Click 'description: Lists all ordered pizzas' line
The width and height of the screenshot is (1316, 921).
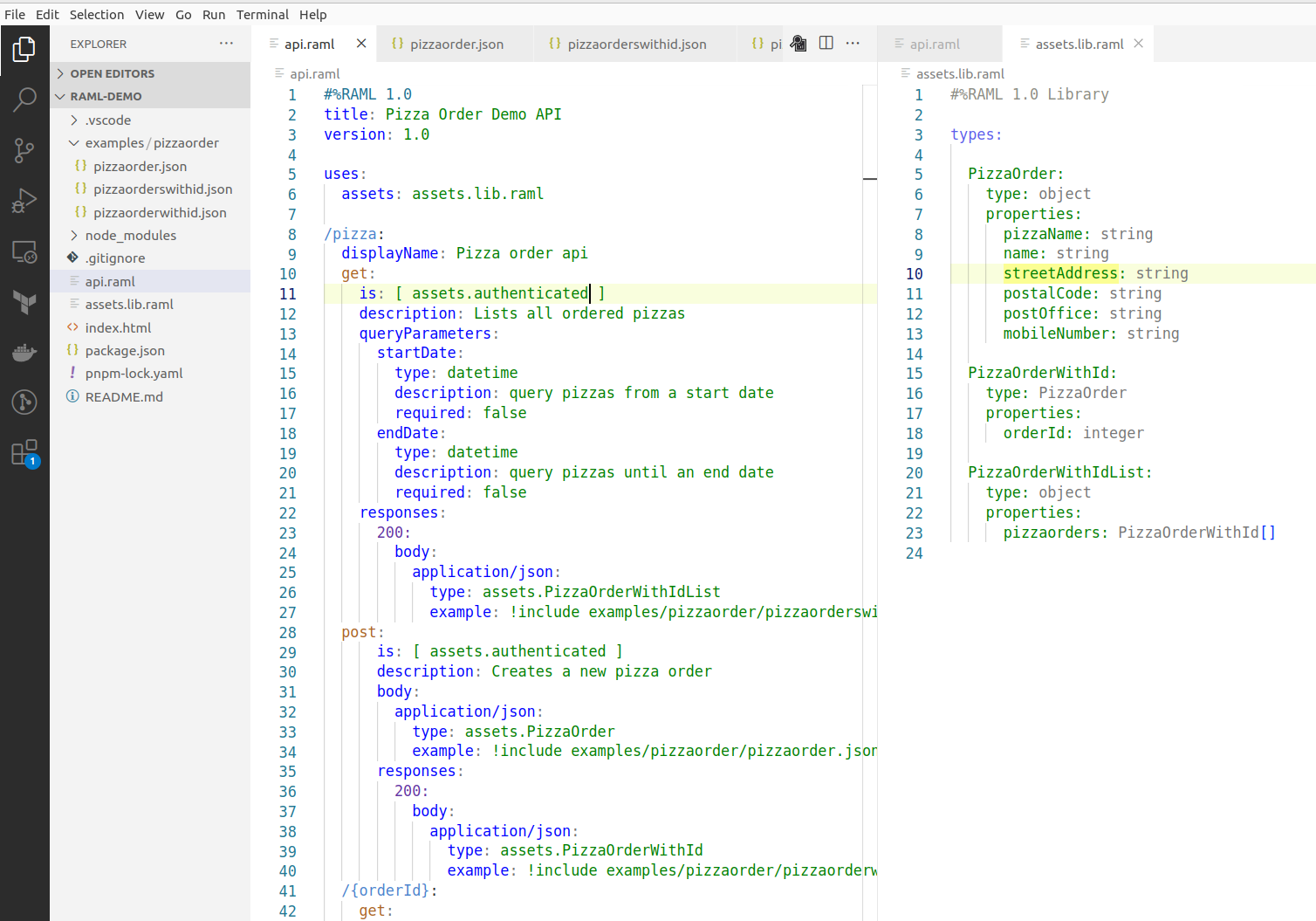[522, 313]
